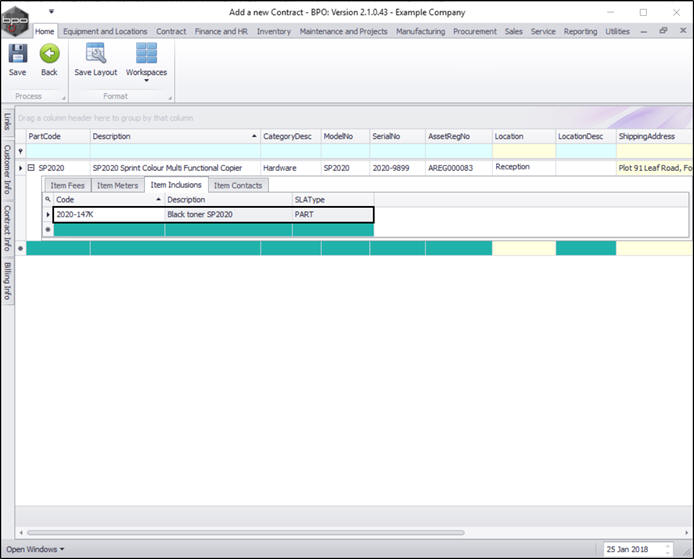
Task: Collapse the SP2020 row expander
Action: (x=31, y=168)
